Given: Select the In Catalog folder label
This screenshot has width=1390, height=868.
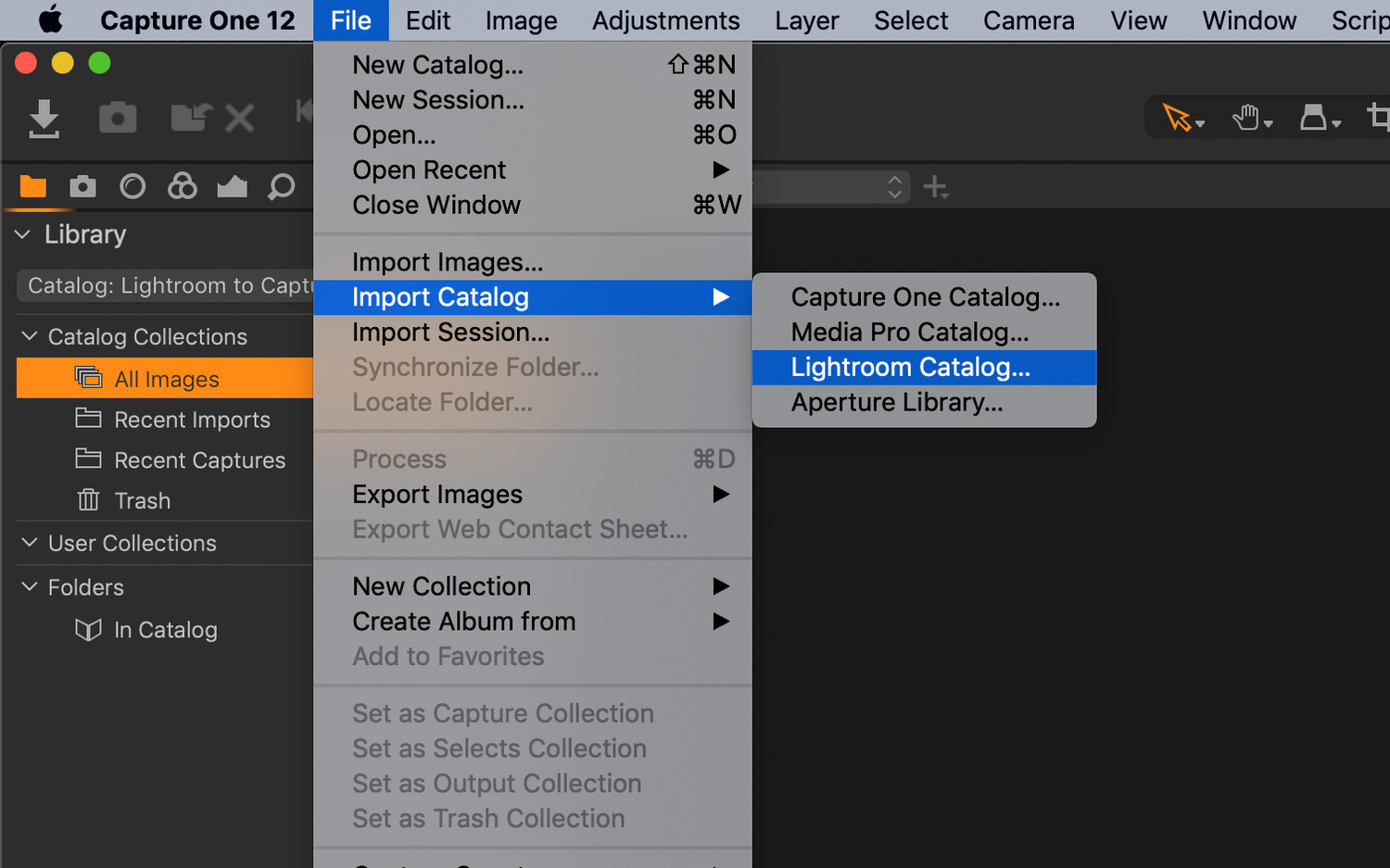Looking at the screenshot, I should (166, 630).
